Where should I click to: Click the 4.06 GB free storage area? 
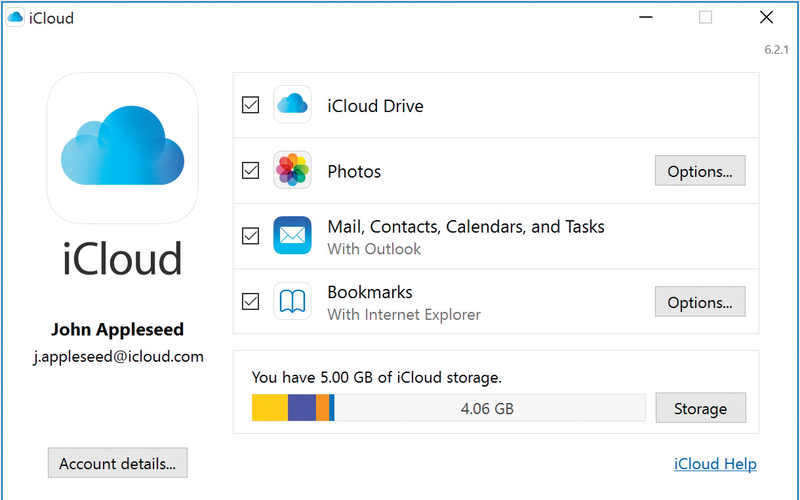488,408
